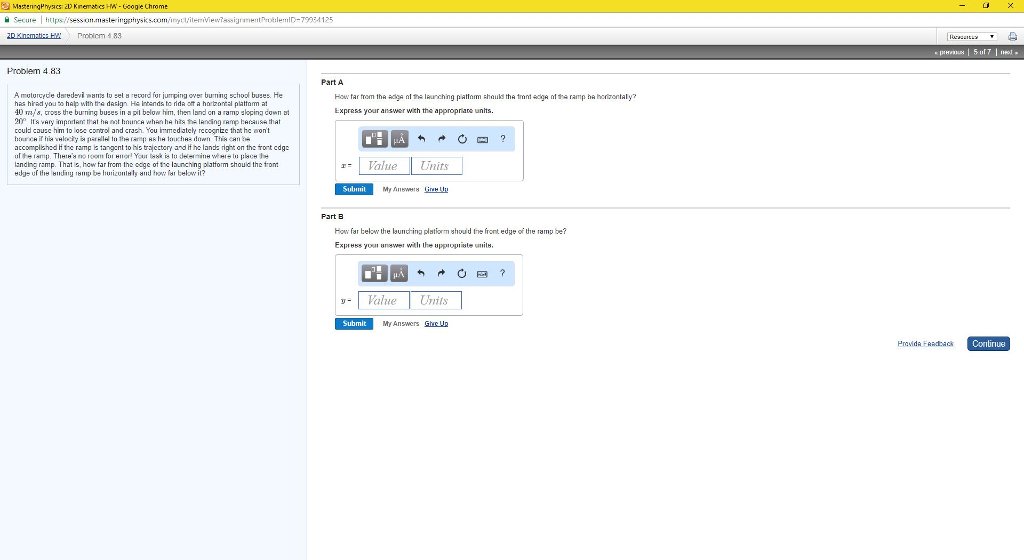
Task: Go to the 2D Kinematics HW breadcrumb
Action: tap(35, 34)
